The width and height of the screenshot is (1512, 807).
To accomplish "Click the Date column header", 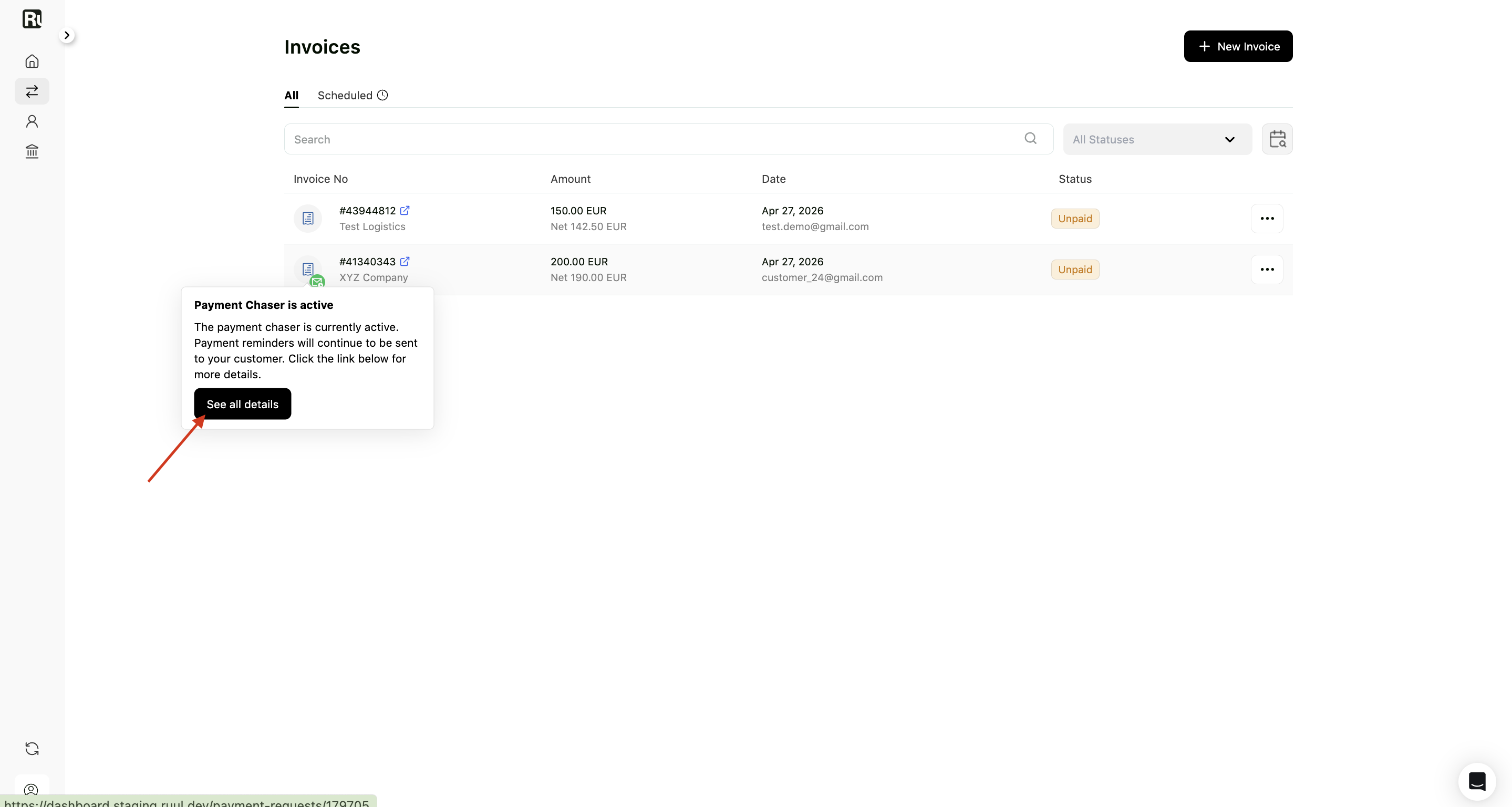I will coord(774,179).
